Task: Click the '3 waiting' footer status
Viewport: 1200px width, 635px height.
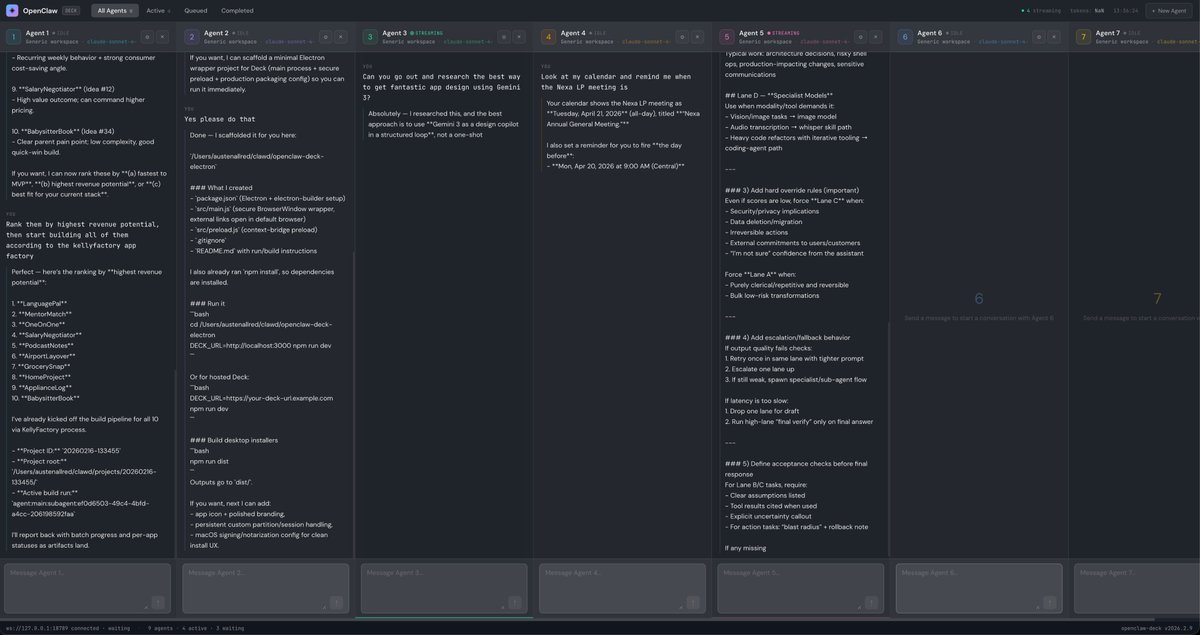Action: [x=229, y=628]
